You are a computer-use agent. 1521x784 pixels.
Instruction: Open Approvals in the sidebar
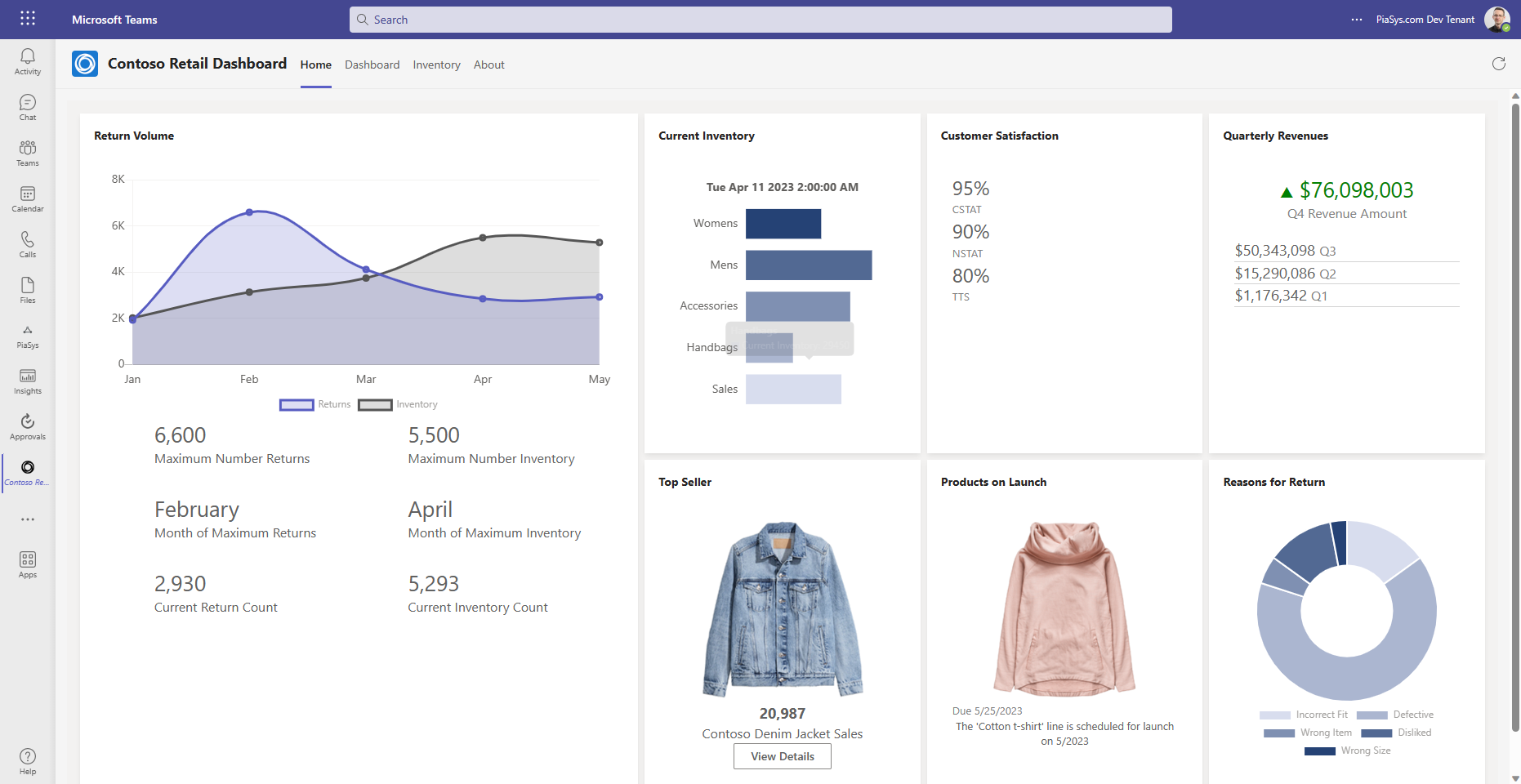[x=28, y=427]
